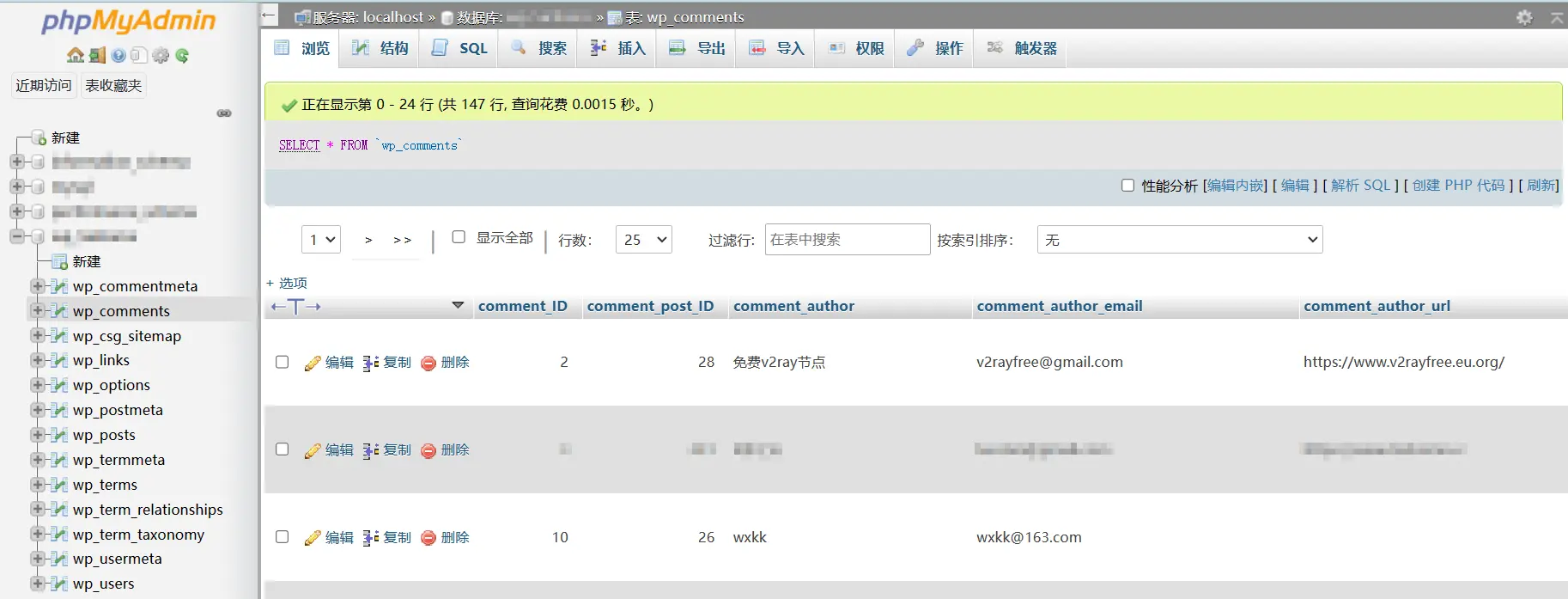Screen dimensions: 1568x599
Task: Open the 按索引排序 dropdown
Action: 1180,240
